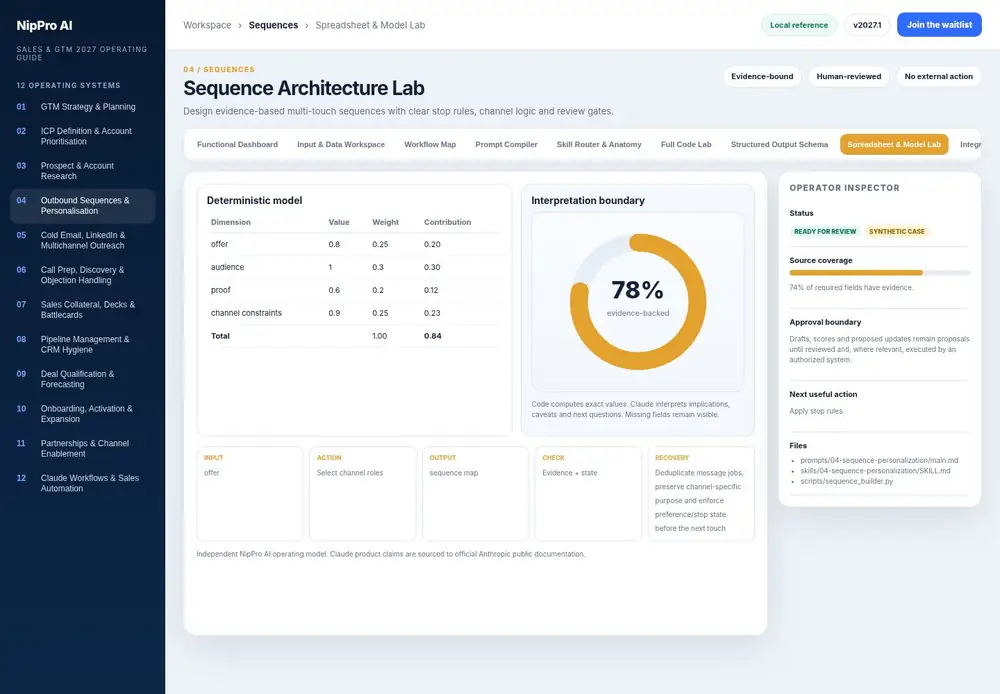The height and width of the screenshot is (694, 1000).
Task: Click the Source coverage progress bar
Action: click(879, 273)
